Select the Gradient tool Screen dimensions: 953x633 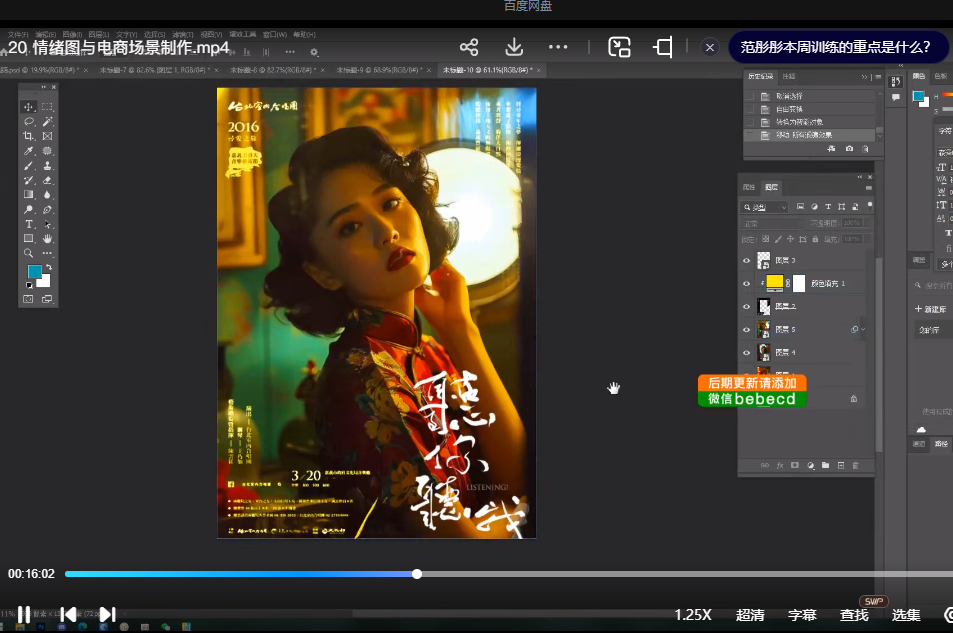pyautogui.click(x=29, y=195)
